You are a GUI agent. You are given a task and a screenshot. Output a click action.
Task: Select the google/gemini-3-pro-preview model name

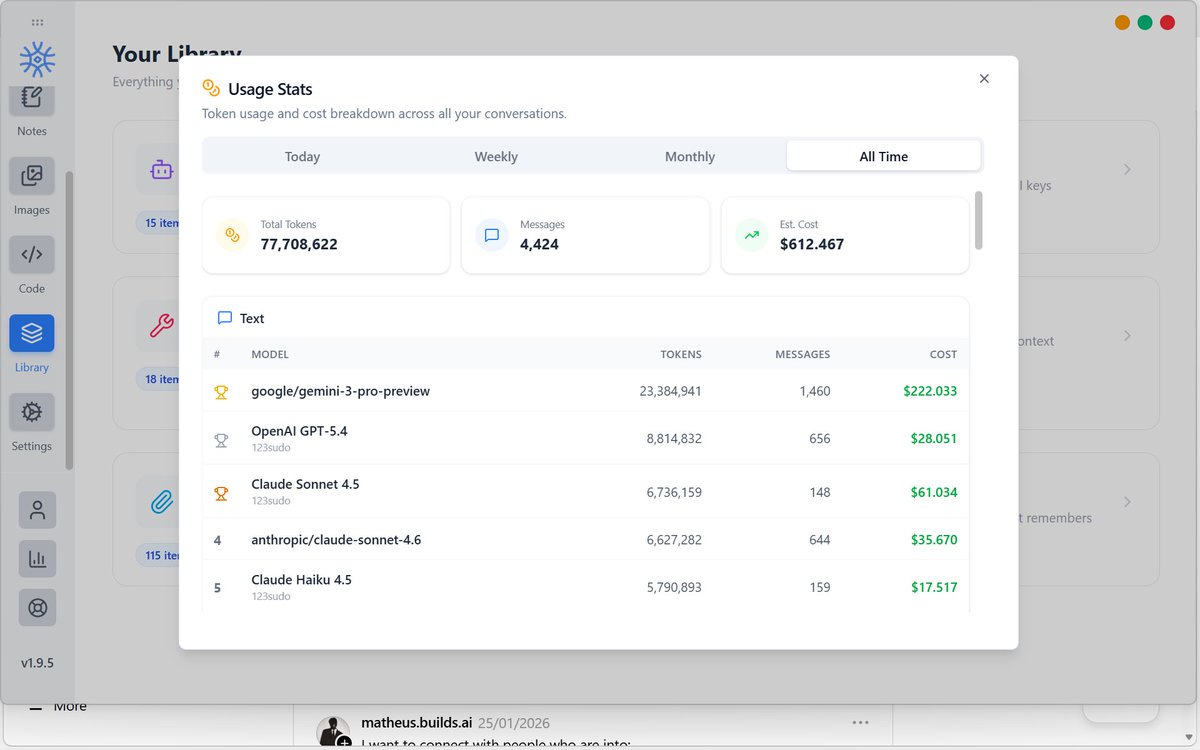(340, 391)
